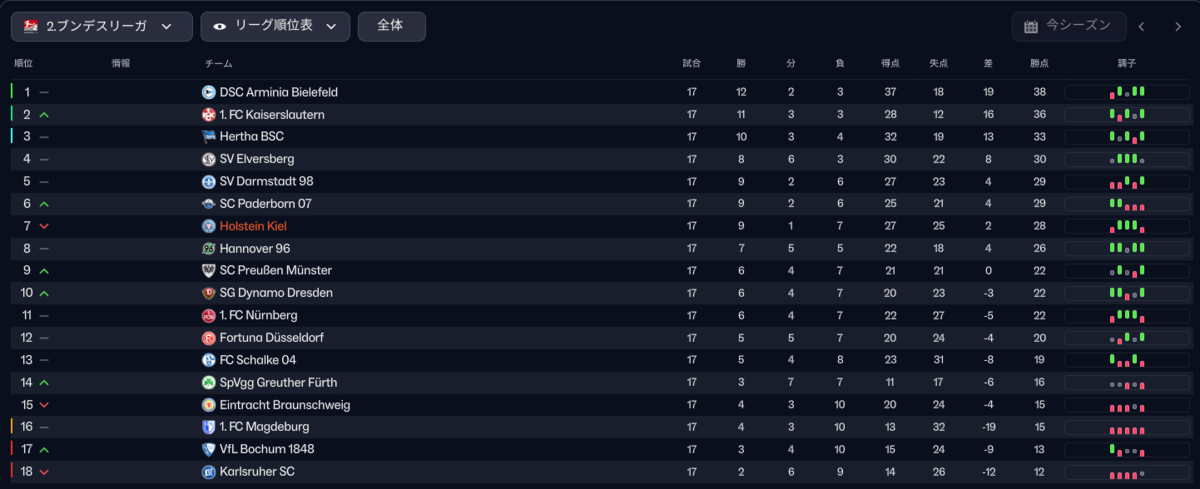The image size is (1200, 489).
Task: Open the 今シーズン season selector
Action: coord(1069,27)
